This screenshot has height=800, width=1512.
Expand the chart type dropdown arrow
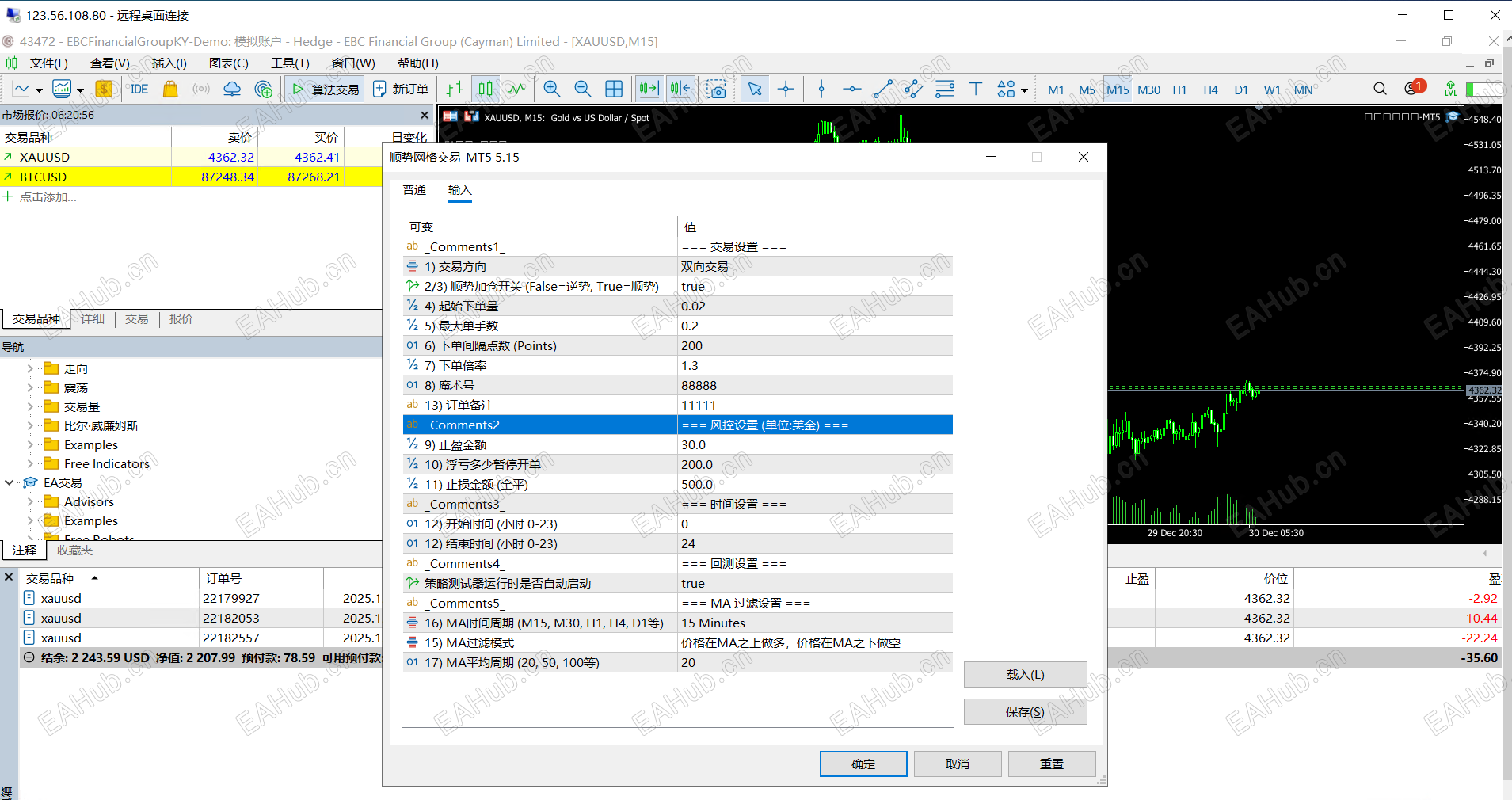[x=38, y=89]
